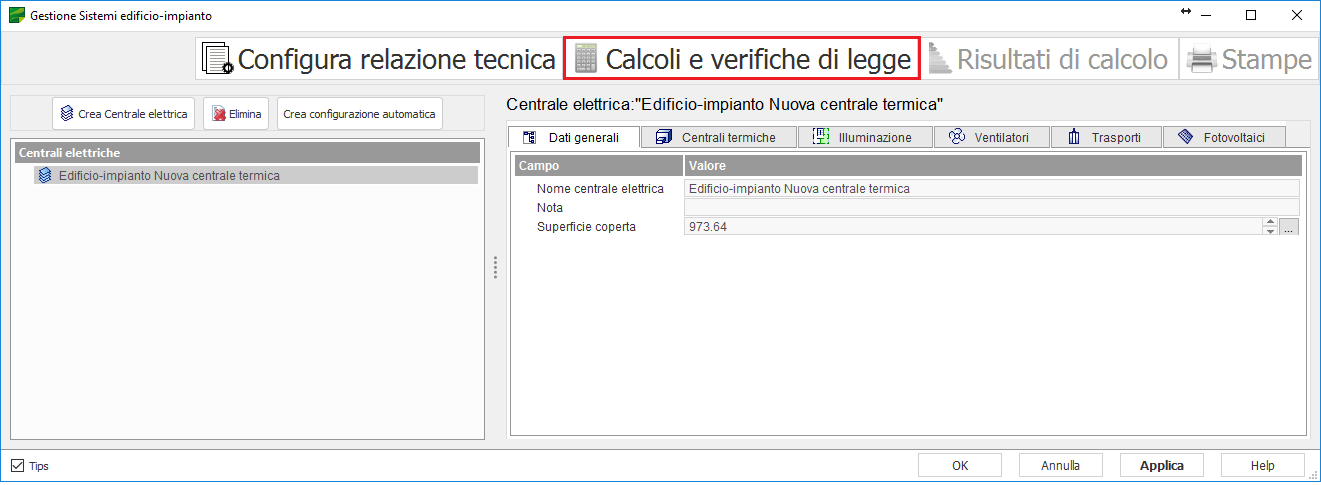Switch to the Centrali termiche tab
Screen dimensions: 1321x485
(x=717, y=137)
